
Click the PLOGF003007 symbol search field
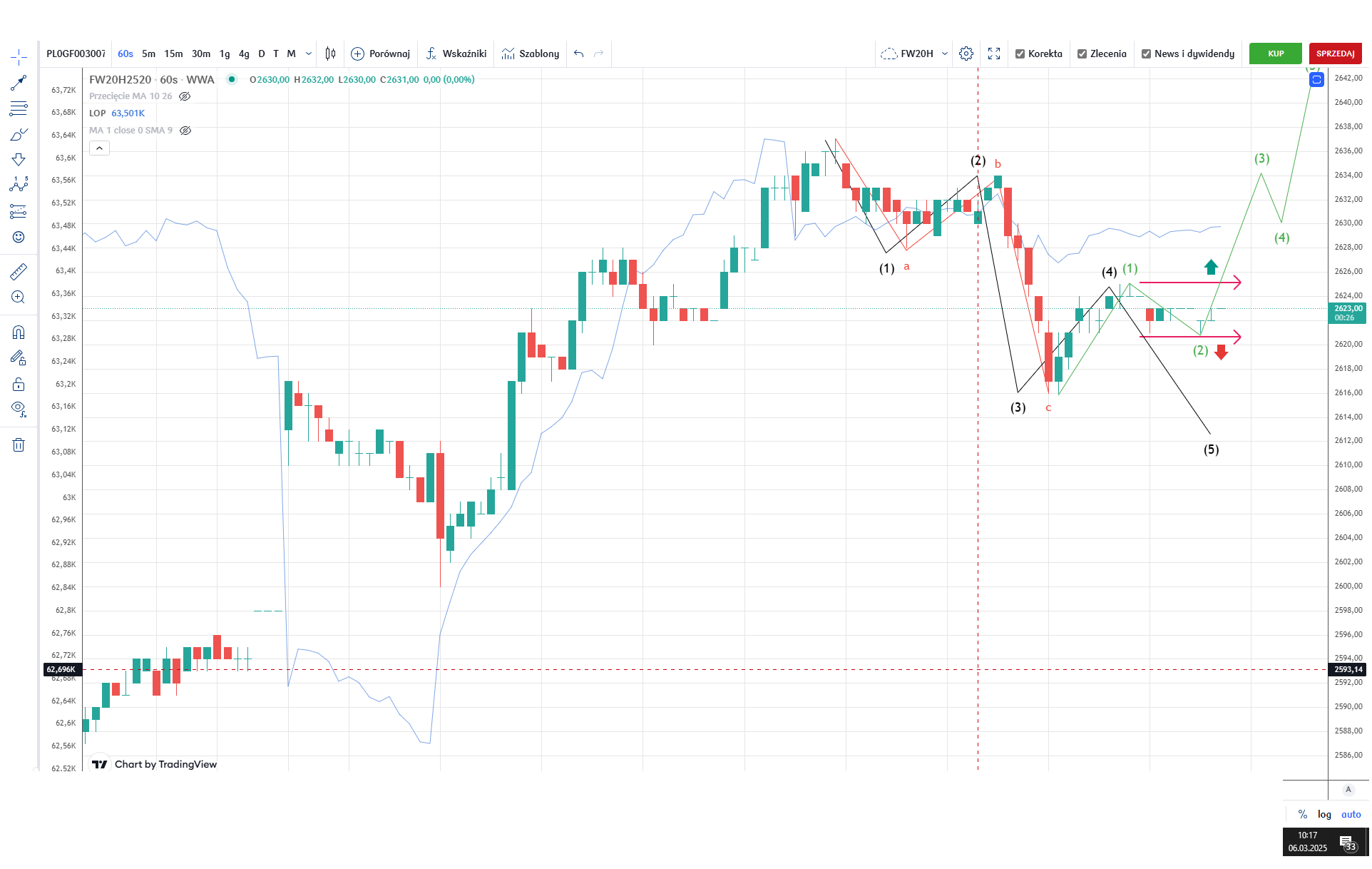click(x=76, y=54)
